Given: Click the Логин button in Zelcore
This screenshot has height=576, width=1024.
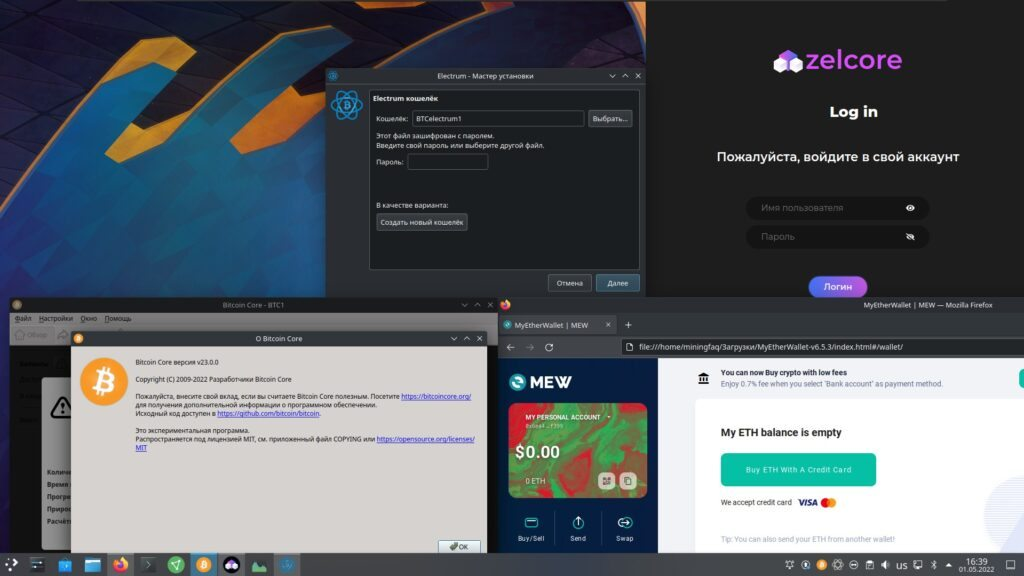Looking at the screenshot, I should click(837, 287).
